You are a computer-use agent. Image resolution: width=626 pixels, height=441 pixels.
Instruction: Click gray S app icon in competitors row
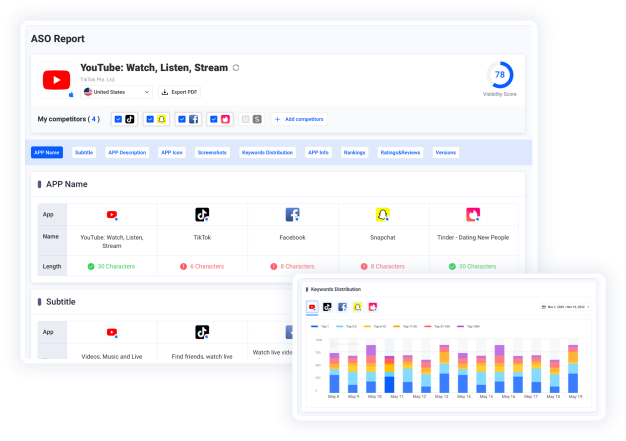[x=257, y=119]
